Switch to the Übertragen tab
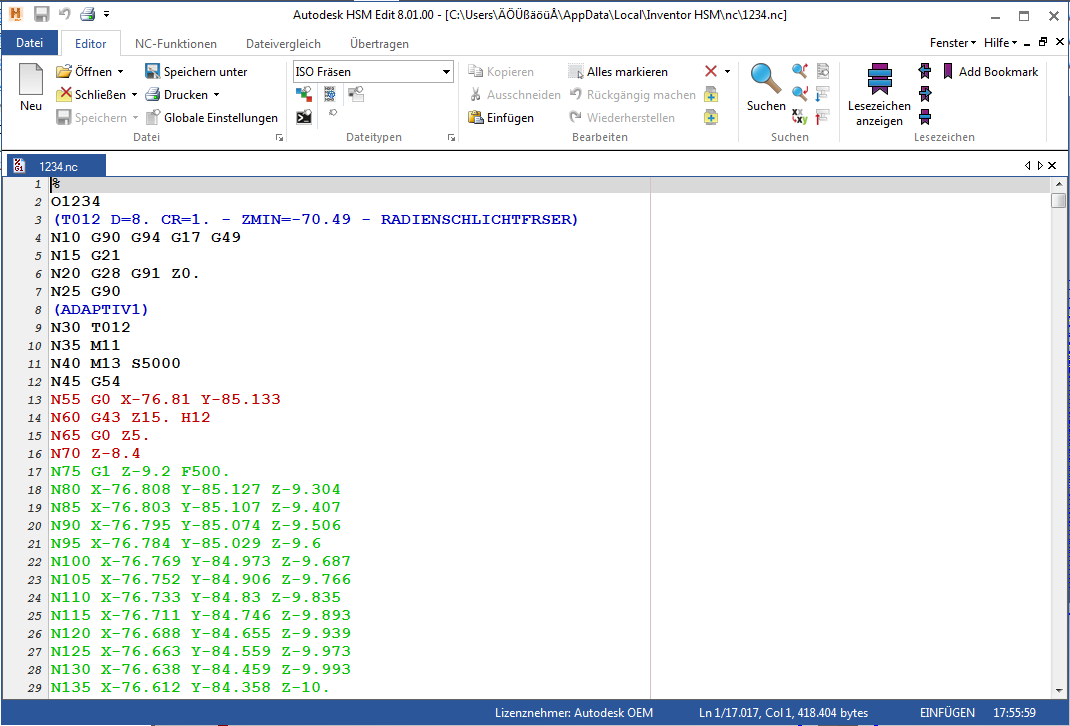 point(379,44)
